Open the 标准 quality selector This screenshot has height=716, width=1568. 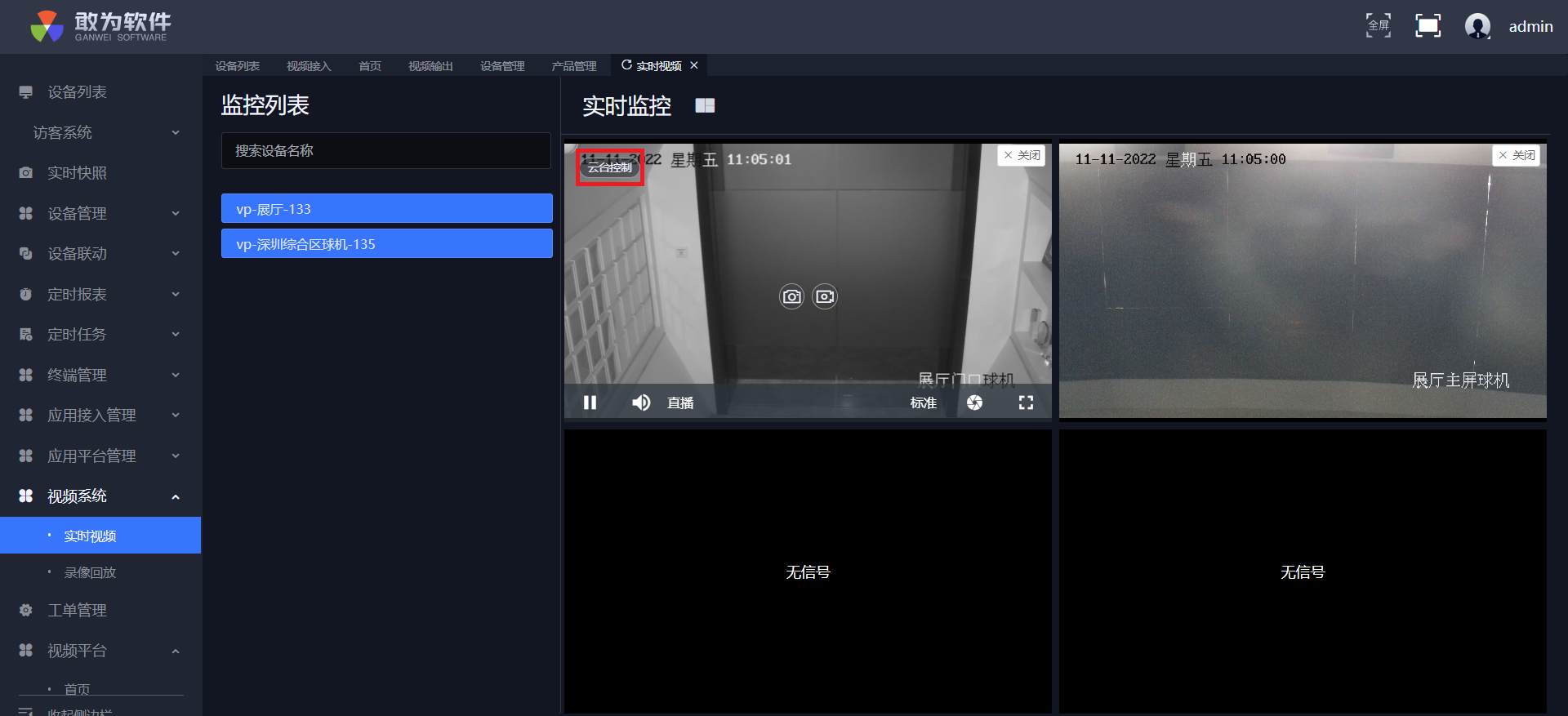[x=924, y=402]
